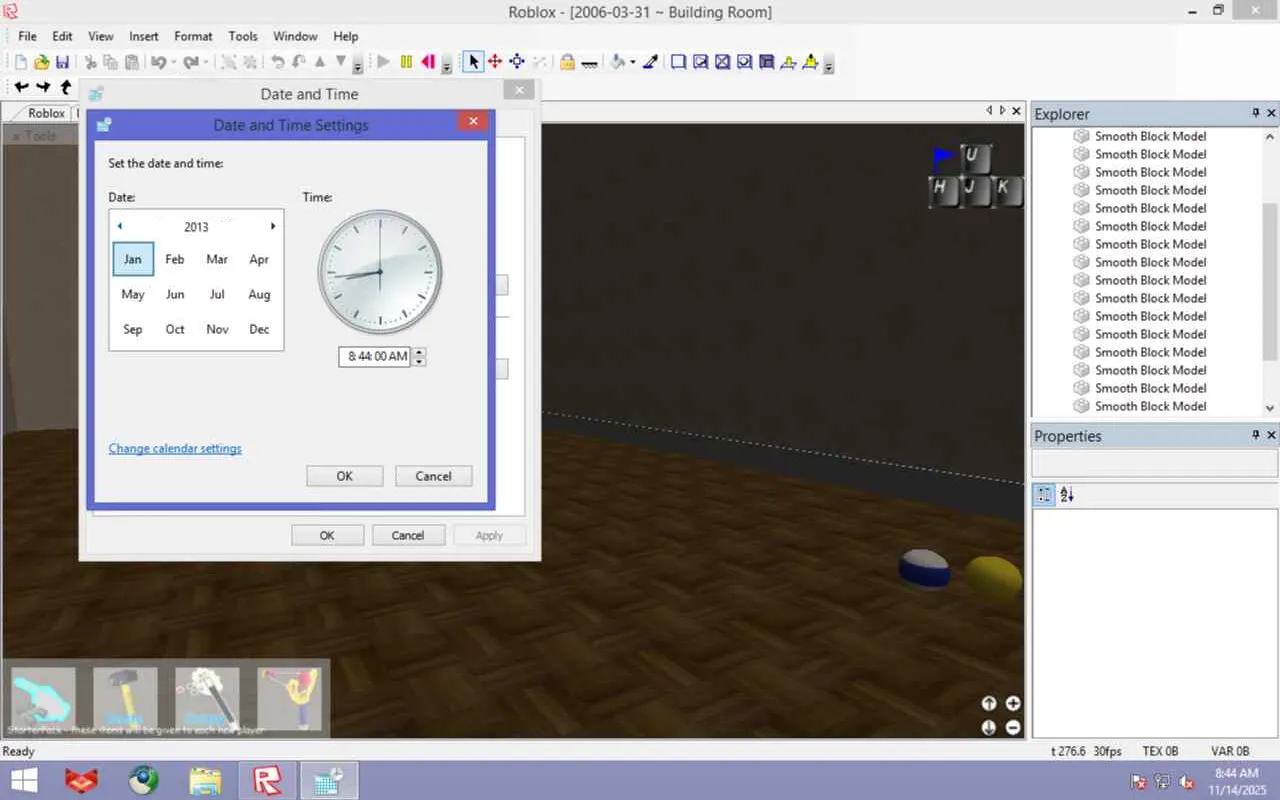Click the forward arrow navigation icon

[43, 87]
